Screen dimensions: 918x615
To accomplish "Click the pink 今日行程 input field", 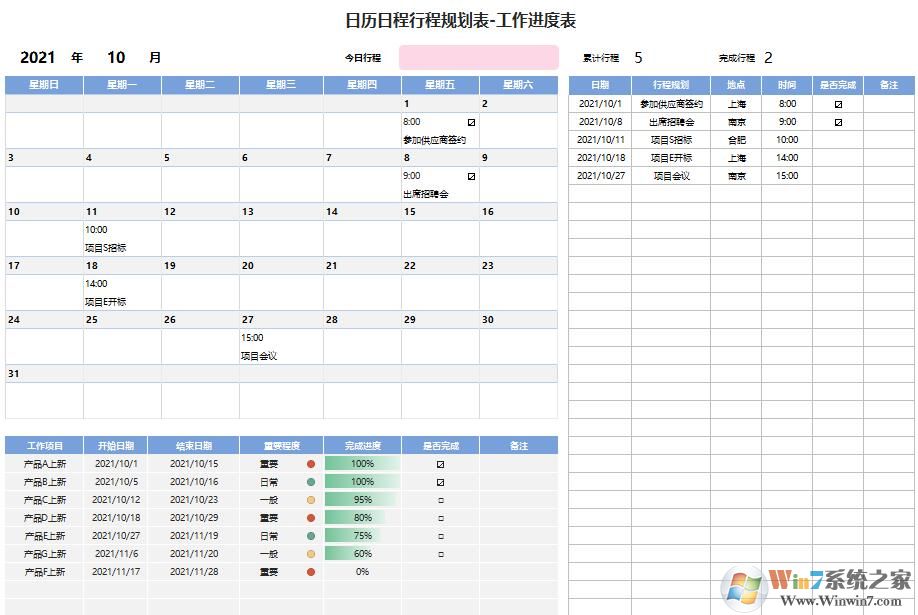I will 479,58.
